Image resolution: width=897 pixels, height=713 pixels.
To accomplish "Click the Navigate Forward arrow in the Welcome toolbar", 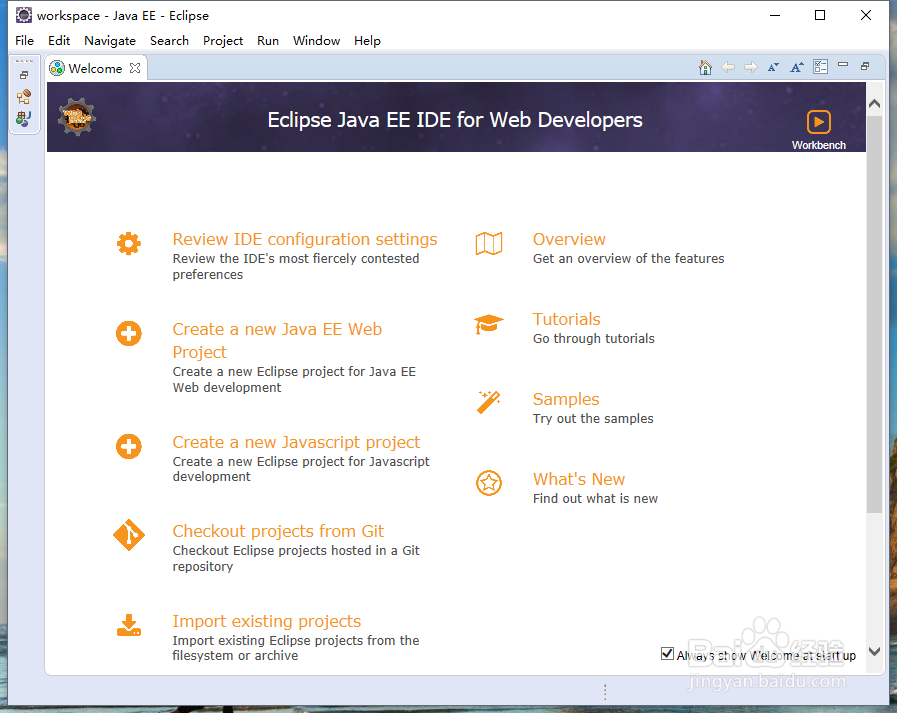I will (751, 68).
